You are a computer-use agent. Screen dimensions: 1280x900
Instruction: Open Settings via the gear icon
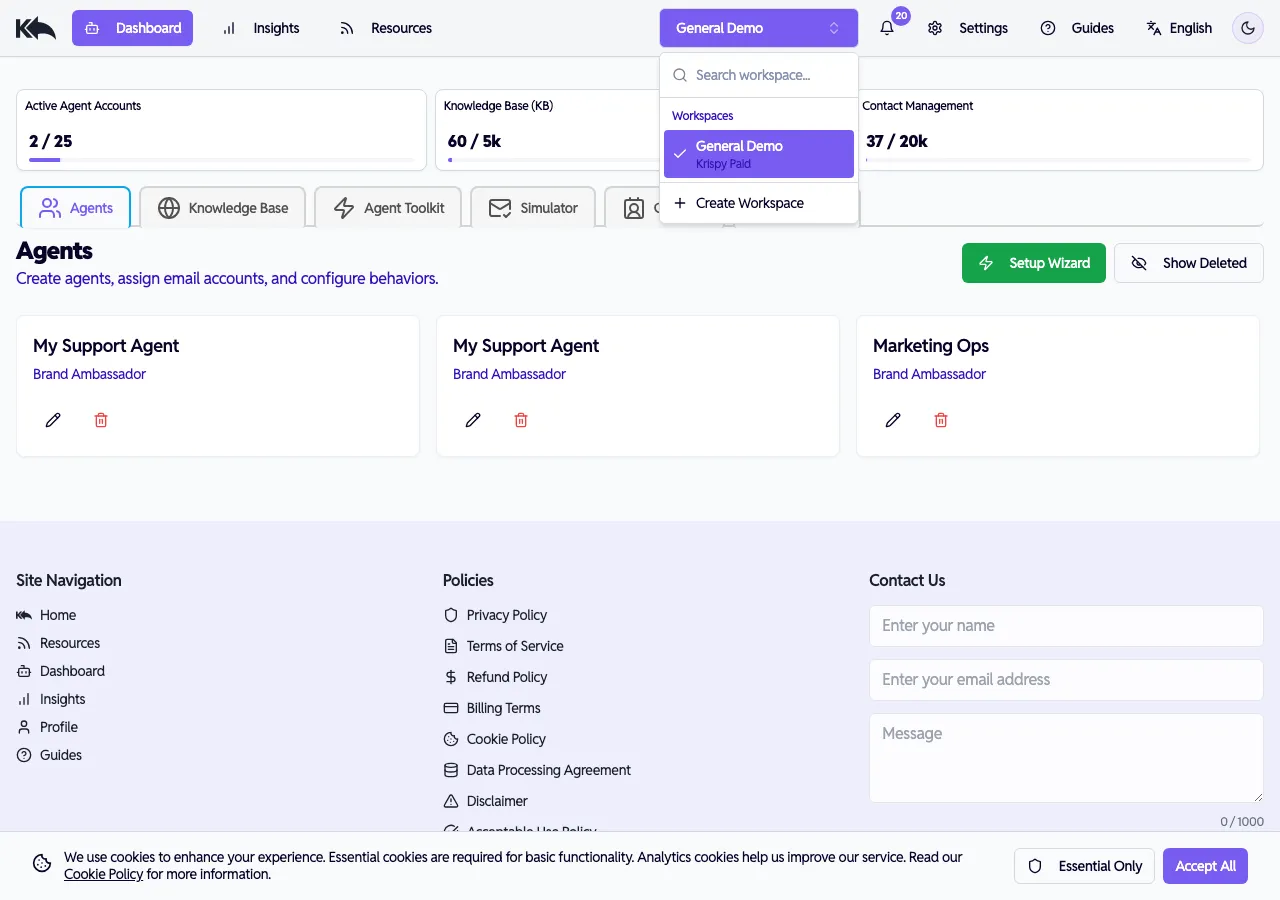click(935, 28)
